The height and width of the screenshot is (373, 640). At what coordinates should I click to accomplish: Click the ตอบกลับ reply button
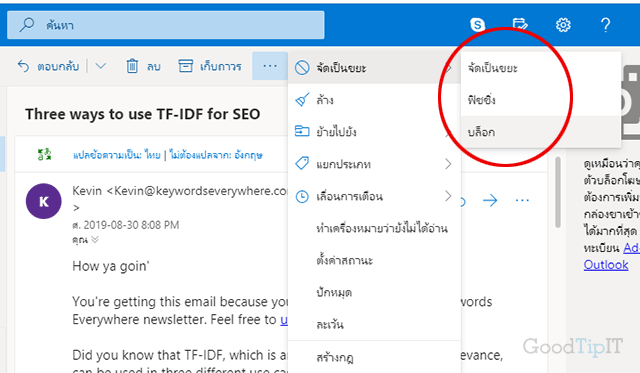[x=48, y=66]
